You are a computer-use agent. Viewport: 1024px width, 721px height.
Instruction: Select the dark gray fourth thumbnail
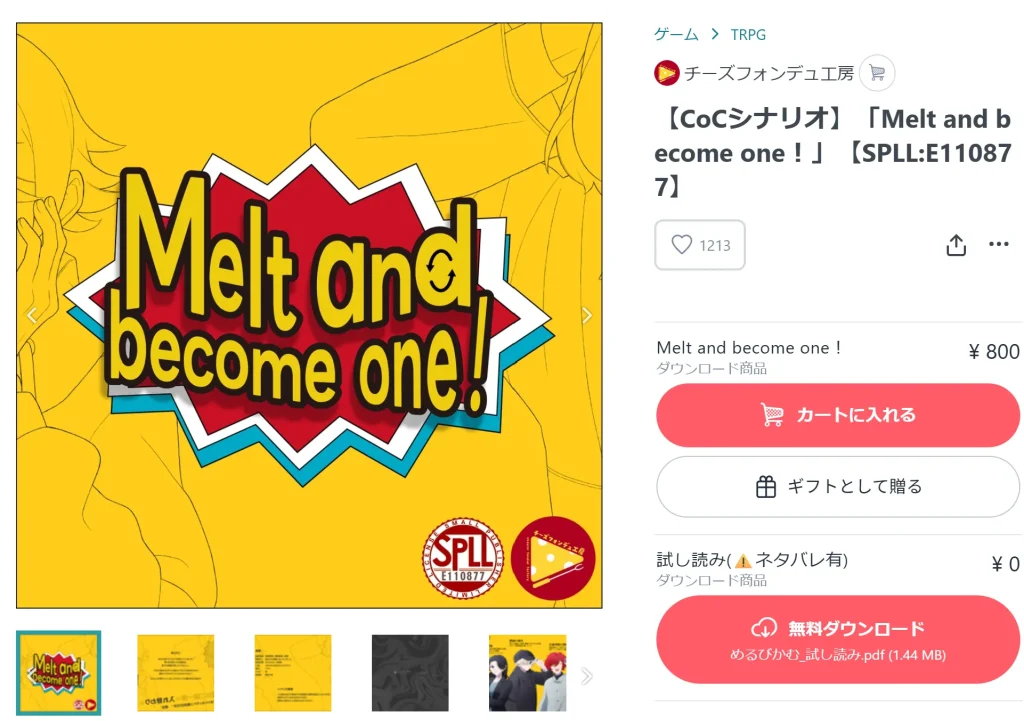point(410,673)
